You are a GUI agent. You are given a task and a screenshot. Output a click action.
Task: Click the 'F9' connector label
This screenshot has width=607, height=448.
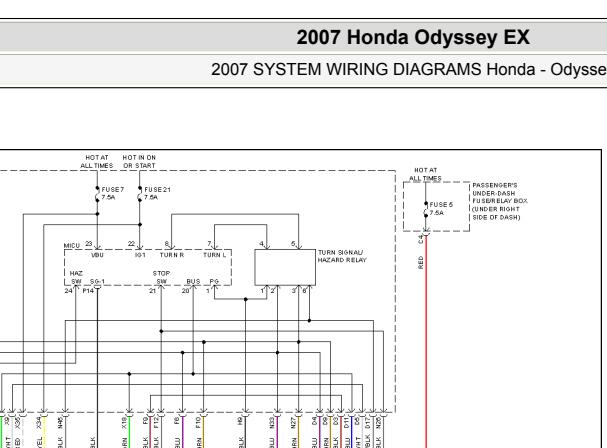pos(146,421)
